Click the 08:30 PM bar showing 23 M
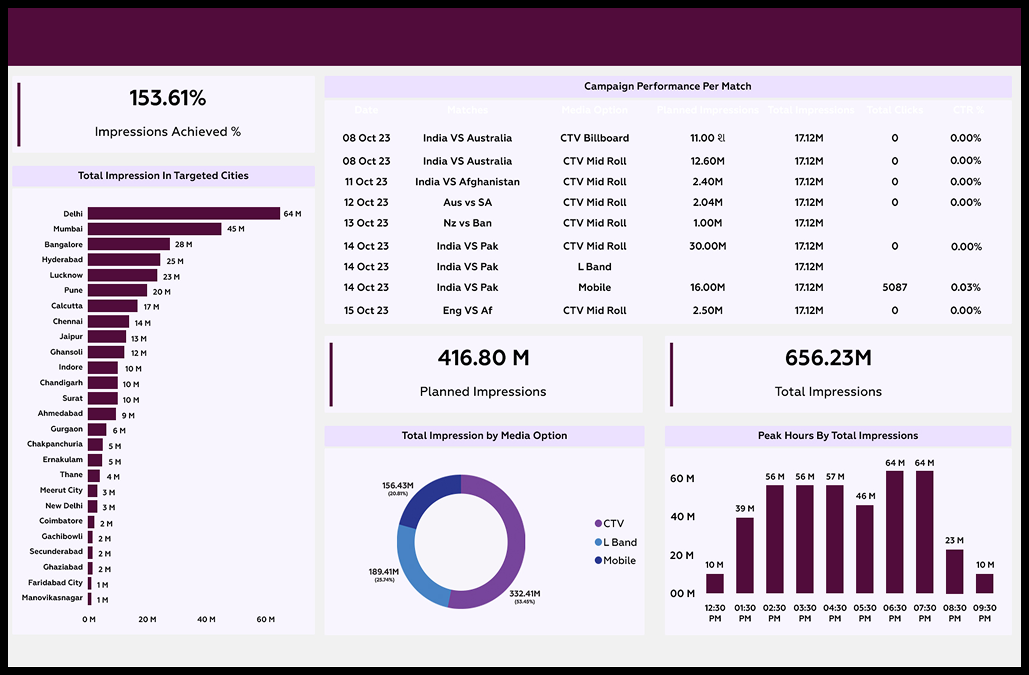This screenshot has width=1029, height=675. (955, 571)
